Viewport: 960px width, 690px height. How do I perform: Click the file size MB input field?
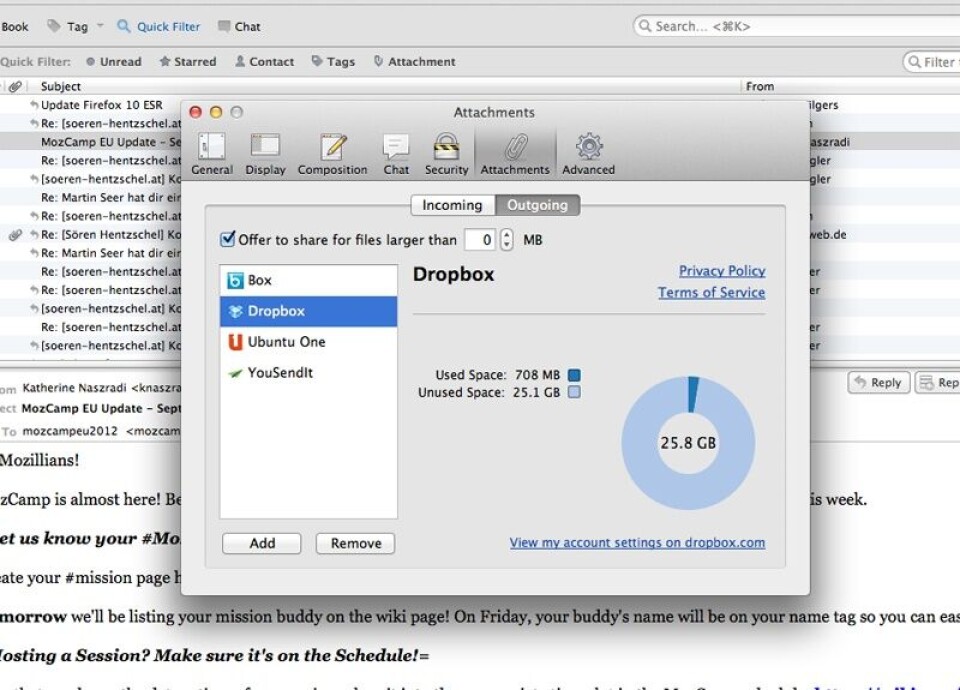click(481, 239)
